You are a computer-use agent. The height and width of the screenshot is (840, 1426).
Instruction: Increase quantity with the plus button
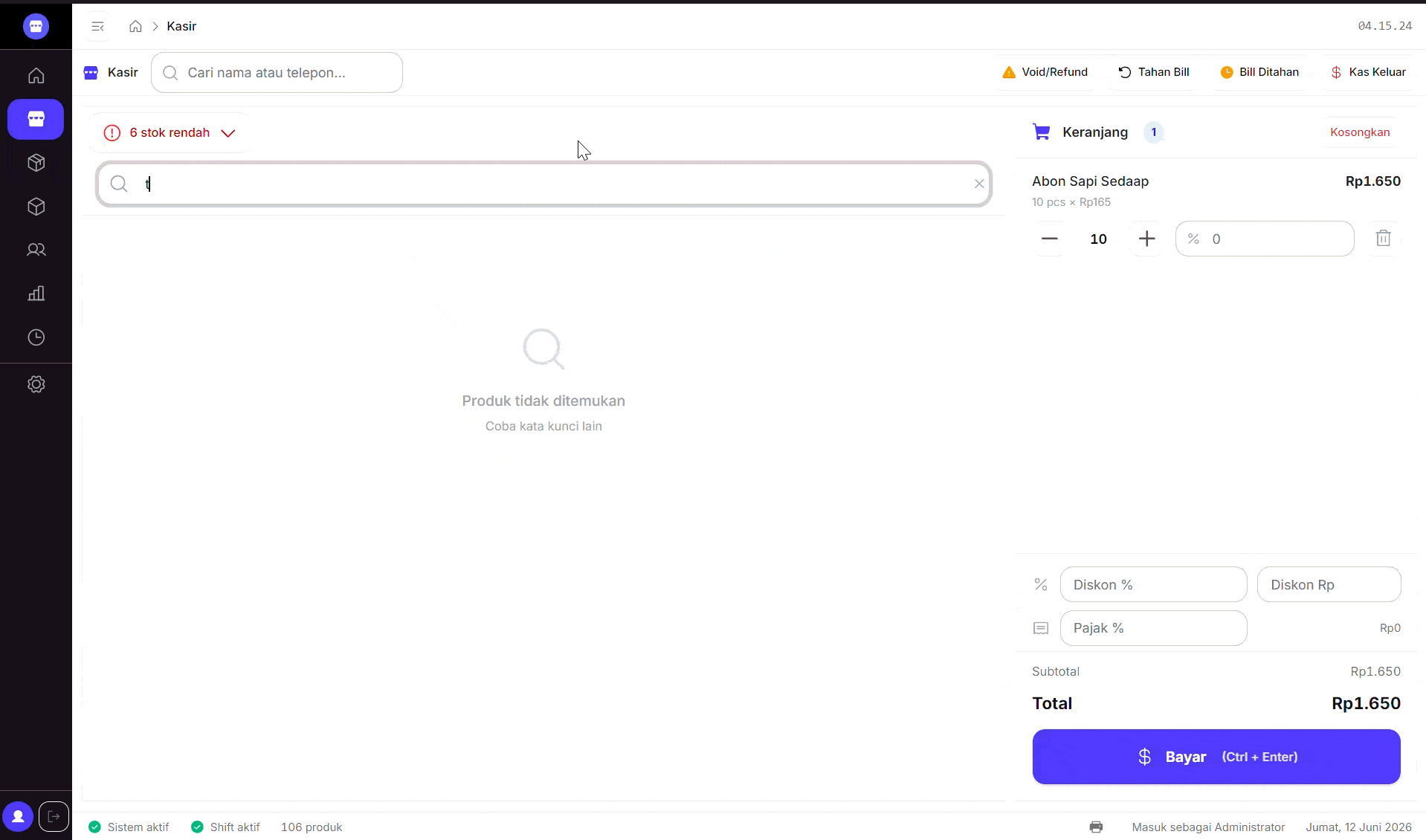point(1146,239)
